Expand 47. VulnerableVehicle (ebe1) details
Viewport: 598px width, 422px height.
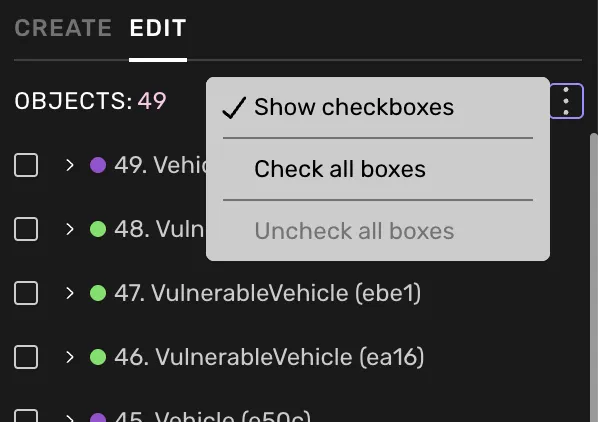[x=69, y=293]
